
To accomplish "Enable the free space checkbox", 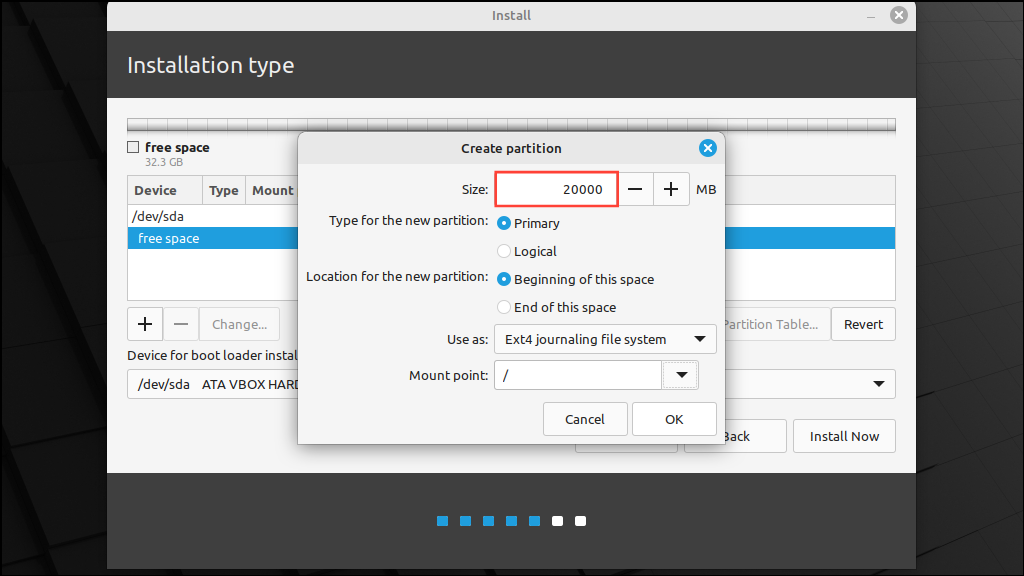I will point(133,147).
